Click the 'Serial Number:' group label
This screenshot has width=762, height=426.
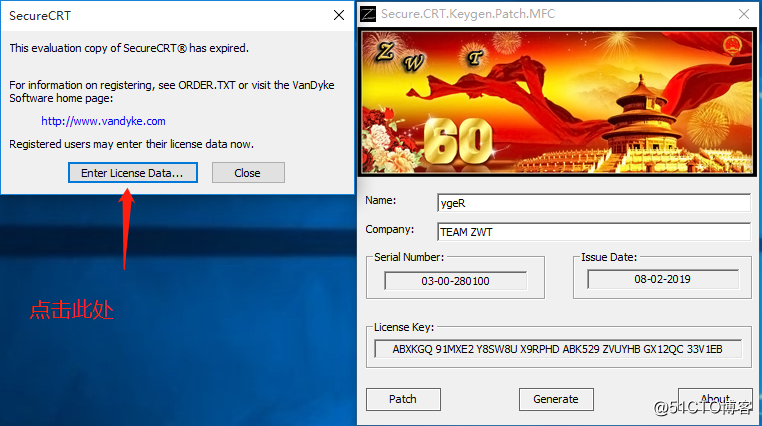pos(409,257)
